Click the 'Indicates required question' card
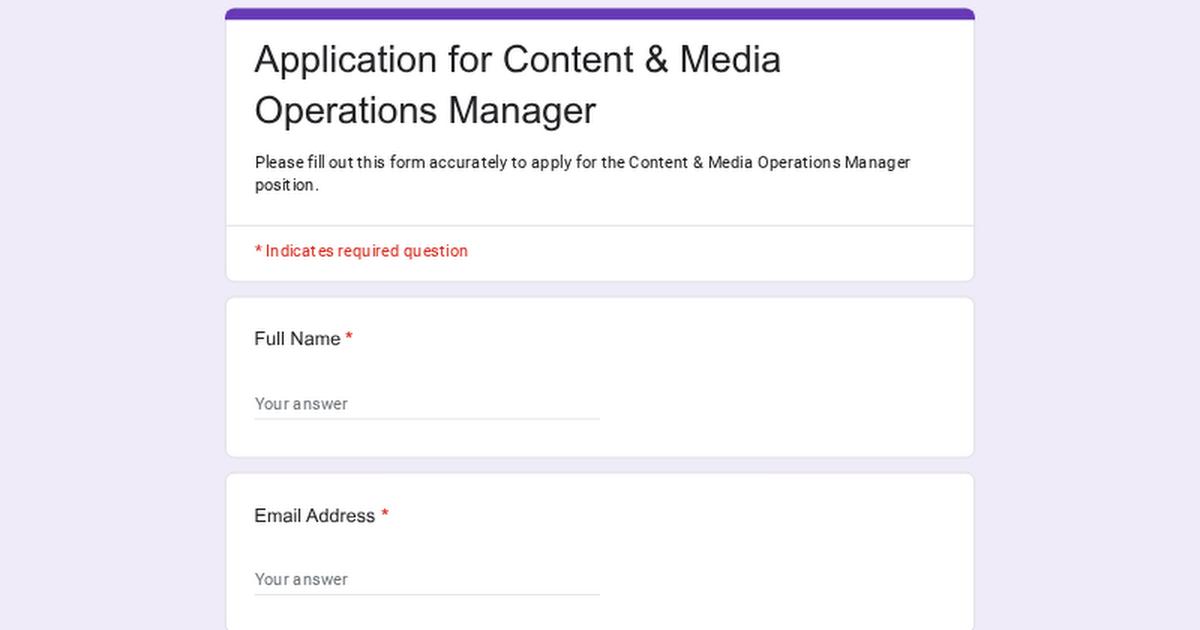The height and width of the screenshot is (630, 1200). point(700,251)
